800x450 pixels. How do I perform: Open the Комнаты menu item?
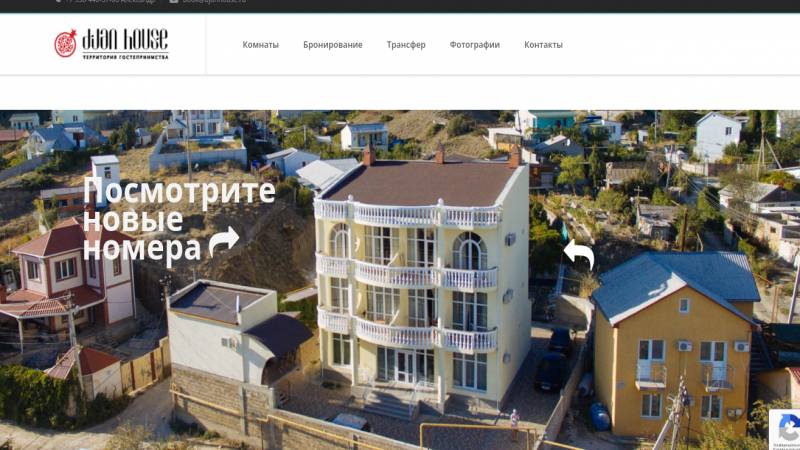tap(260, 45)
